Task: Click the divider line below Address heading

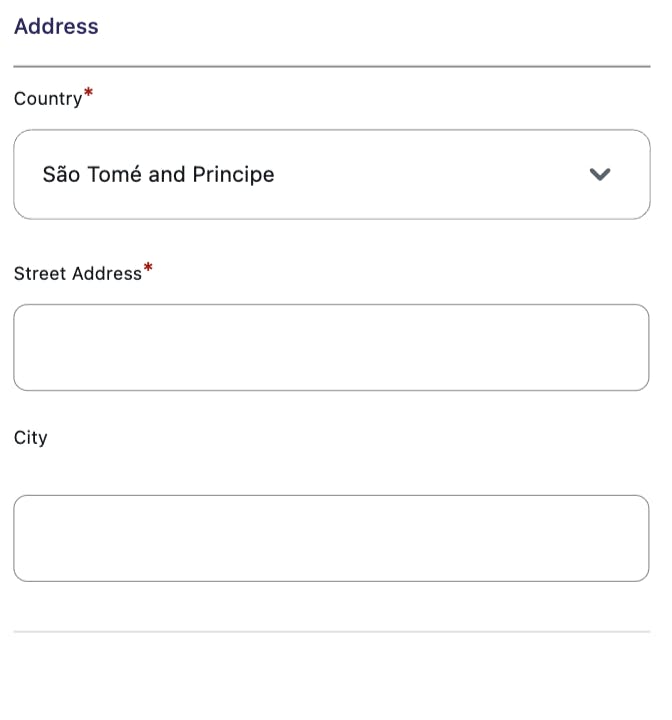Action: pyautogui.click(x=331, y=67)
